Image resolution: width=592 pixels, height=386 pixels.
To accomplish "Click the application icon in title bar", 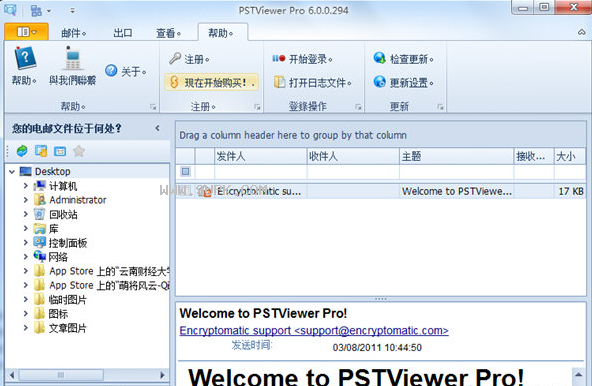I will tap(10, 10).
